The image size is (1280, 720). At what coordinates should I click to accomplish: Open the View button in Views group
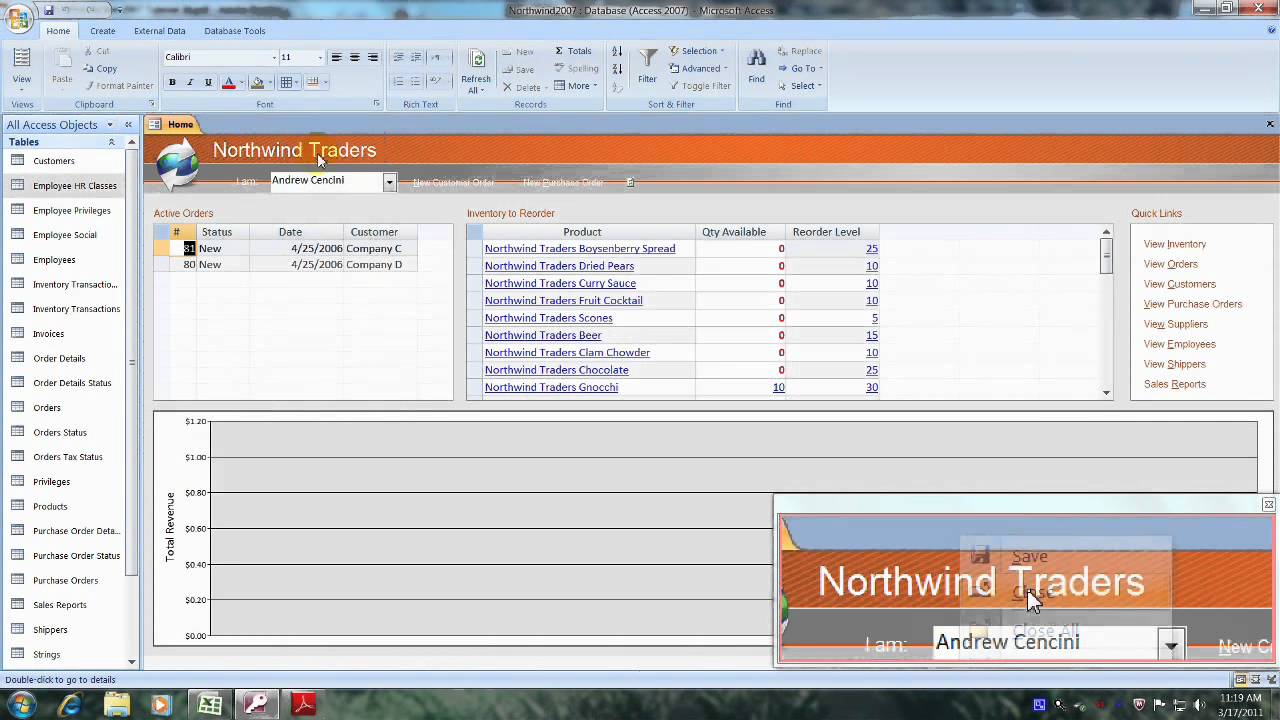tap(21, 67)
